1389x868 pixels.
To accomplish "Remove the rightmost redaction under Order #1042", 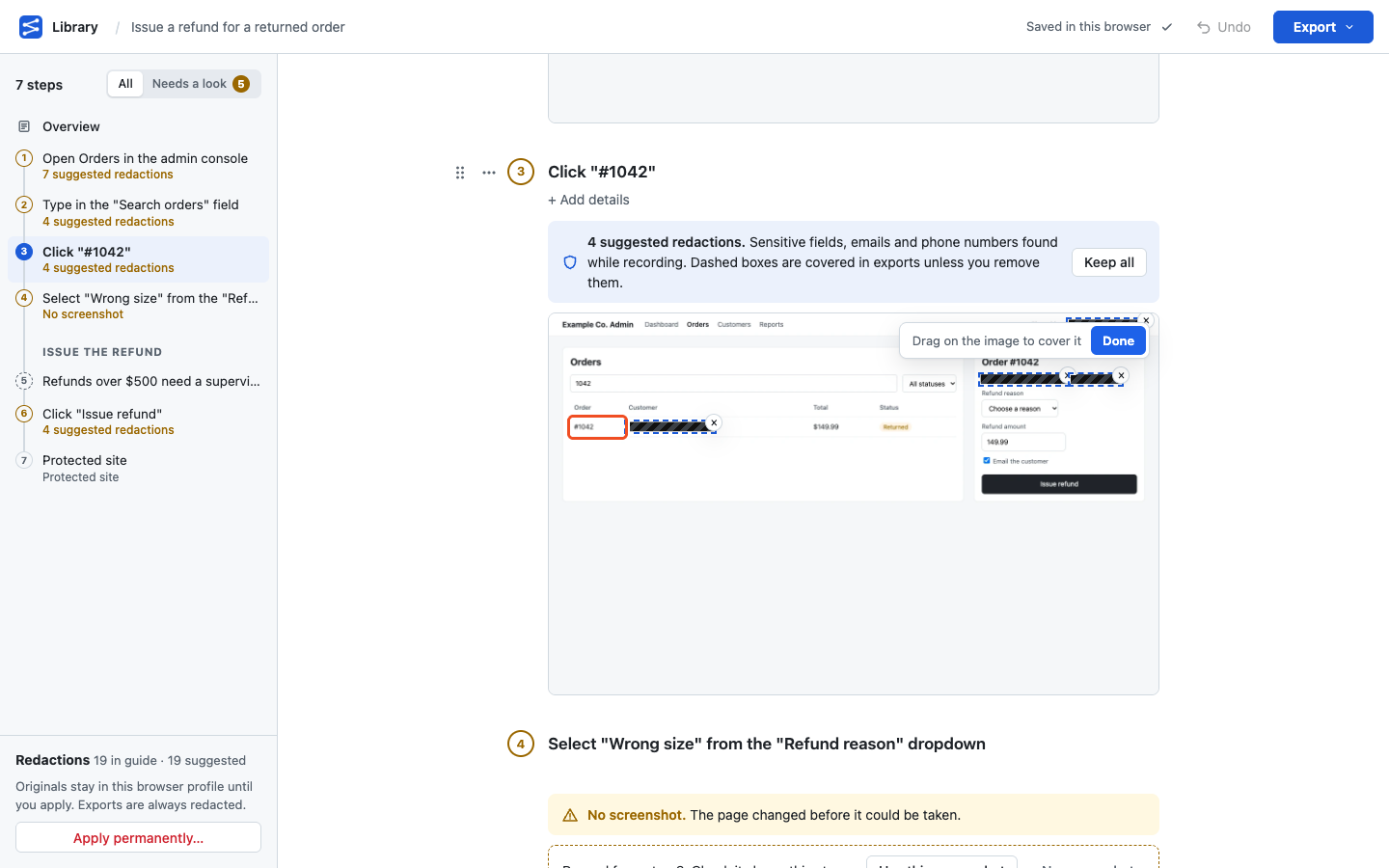I will (1121, 375).
